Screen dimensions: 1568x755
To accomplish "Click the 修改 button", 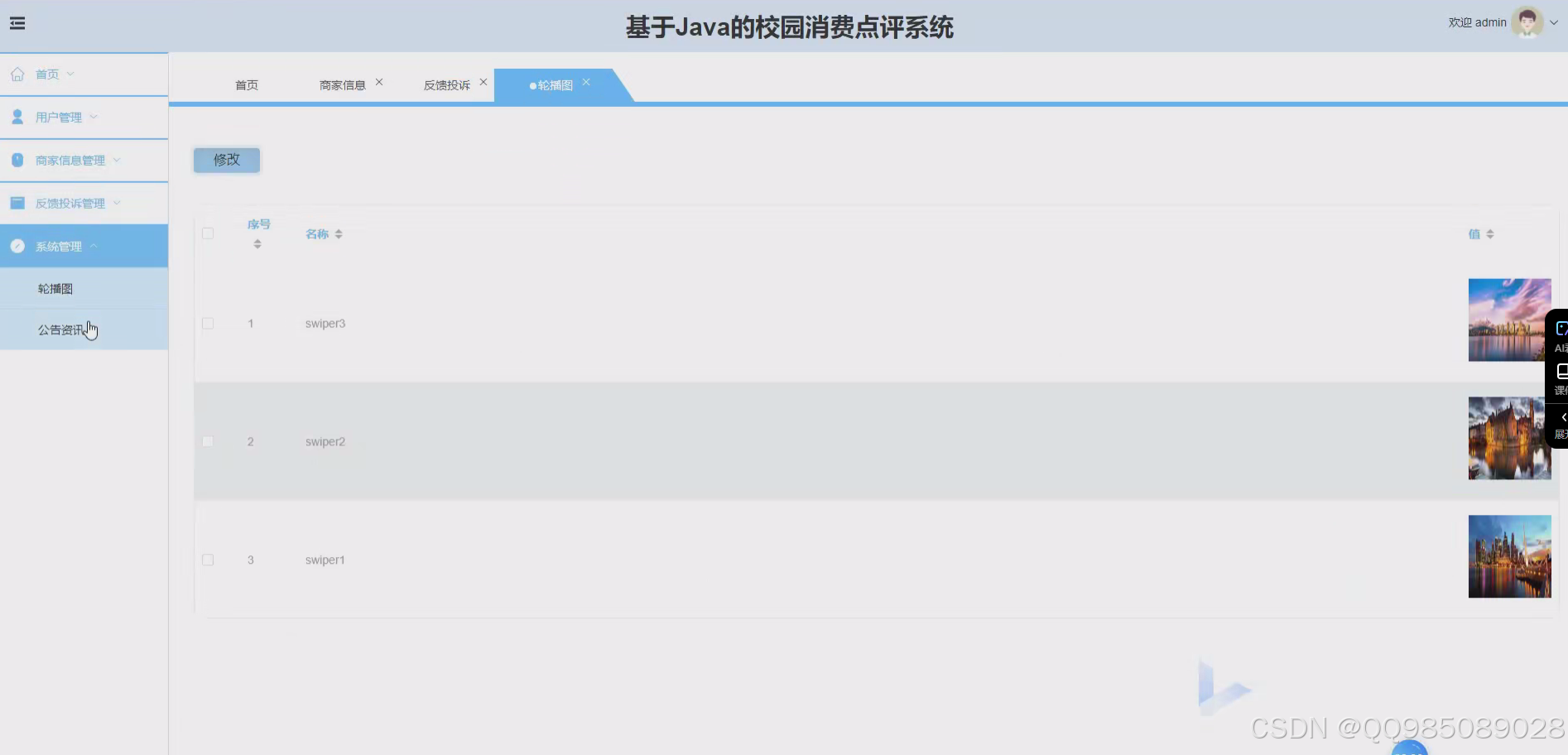I will [x=226, y=160].
